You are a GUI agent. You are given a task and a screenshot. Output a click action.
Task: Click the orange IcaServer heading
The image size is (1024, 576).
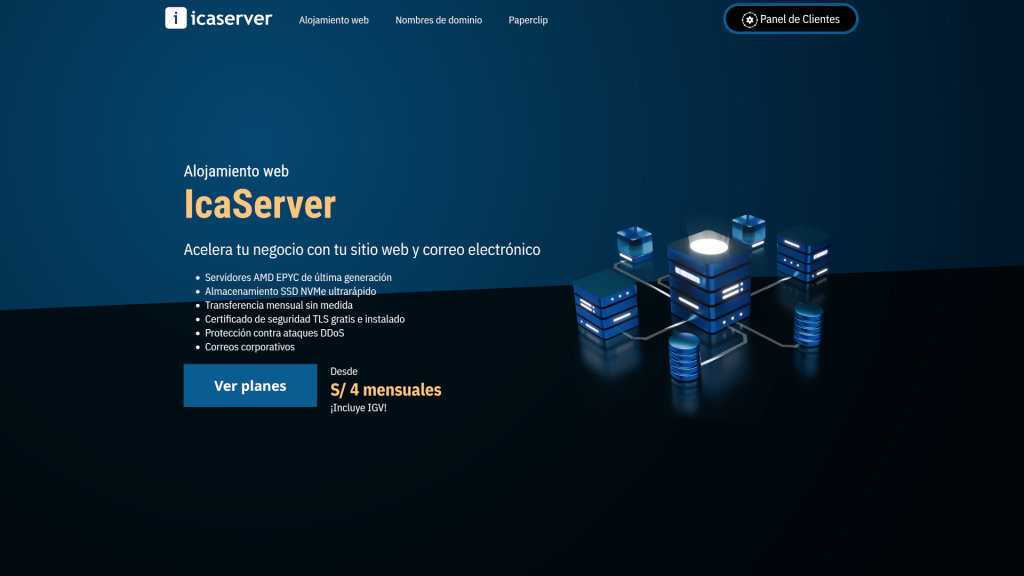[x=259, y=204]
